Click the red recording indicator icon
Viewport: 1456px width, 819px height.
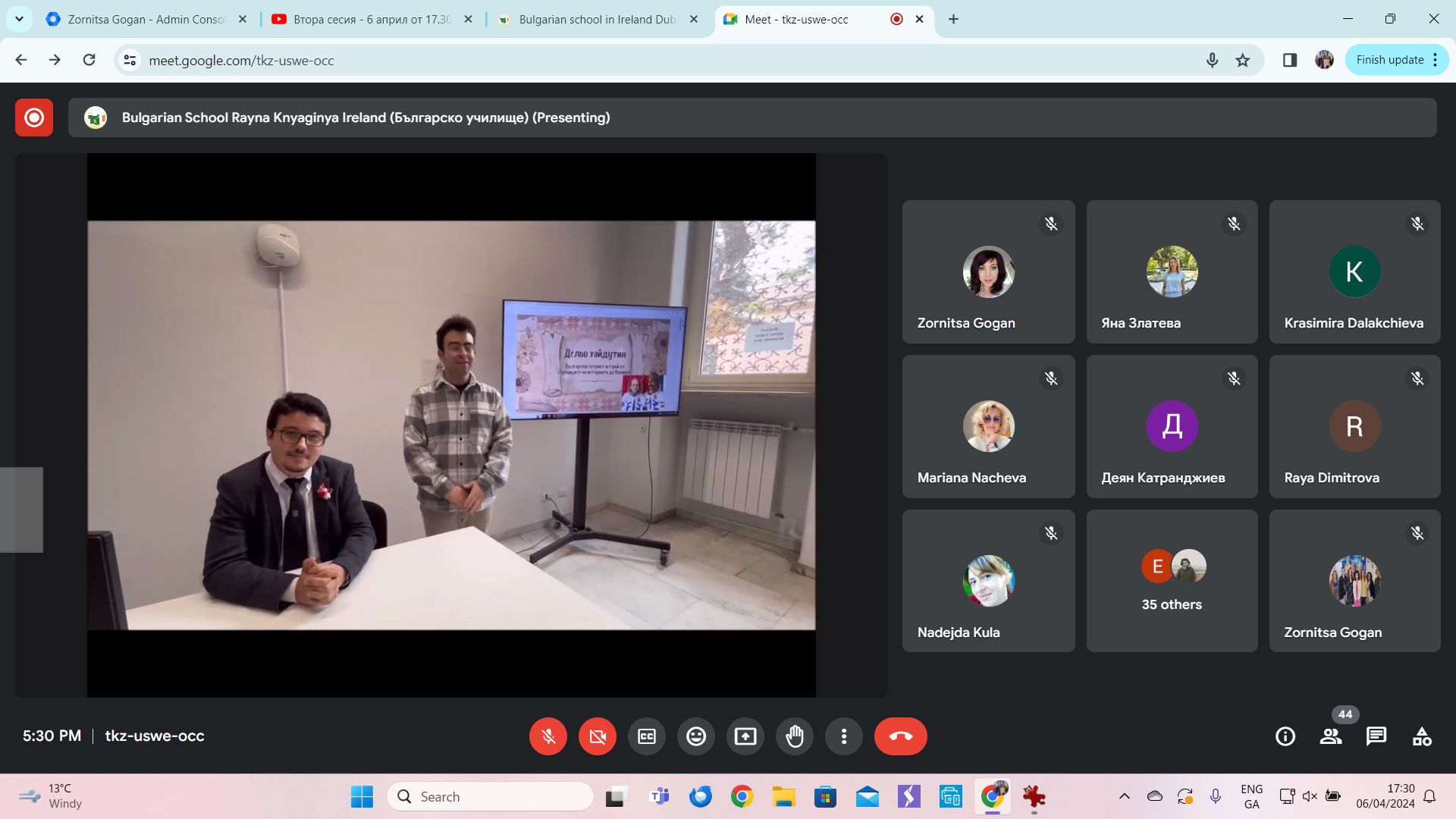point(34,118)
